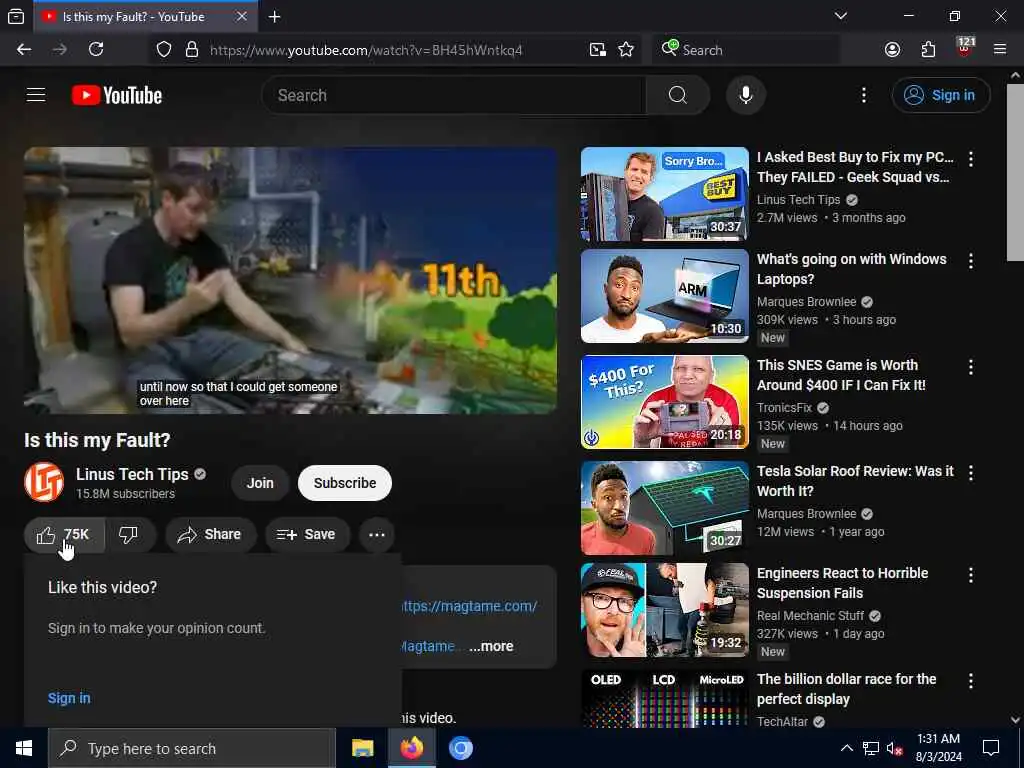Bookmark this page with the star icon
Screen dimensions: 1024x768
pos(626,50)
